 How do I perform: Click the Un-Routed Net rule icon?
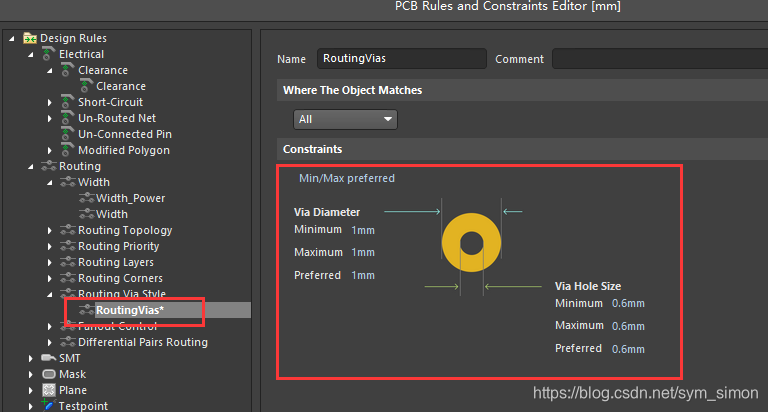68,118
